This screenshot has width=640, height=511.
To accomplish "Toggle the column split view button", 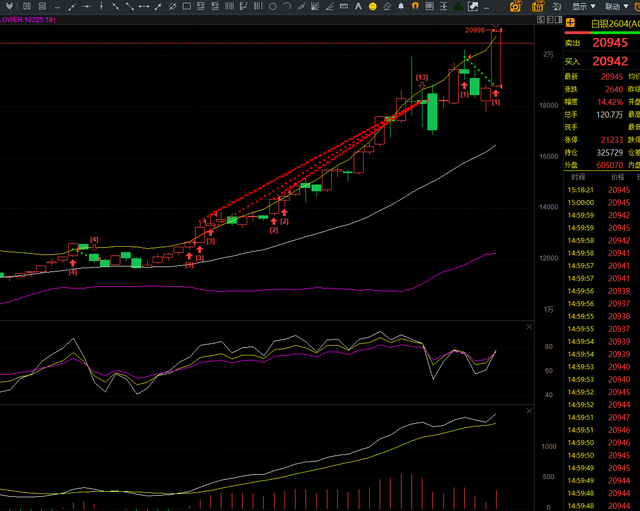I will tap(558, 20).
